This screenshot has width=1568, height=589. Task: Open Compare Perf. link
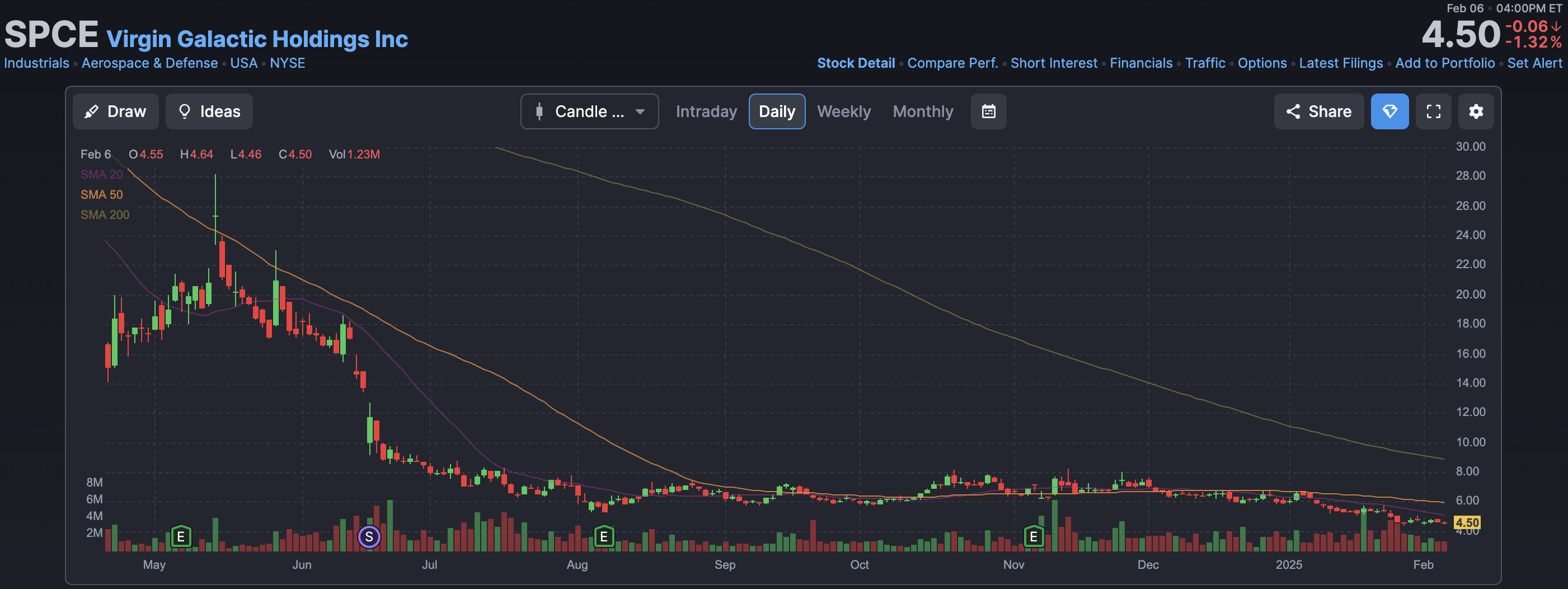click(952, 63)
